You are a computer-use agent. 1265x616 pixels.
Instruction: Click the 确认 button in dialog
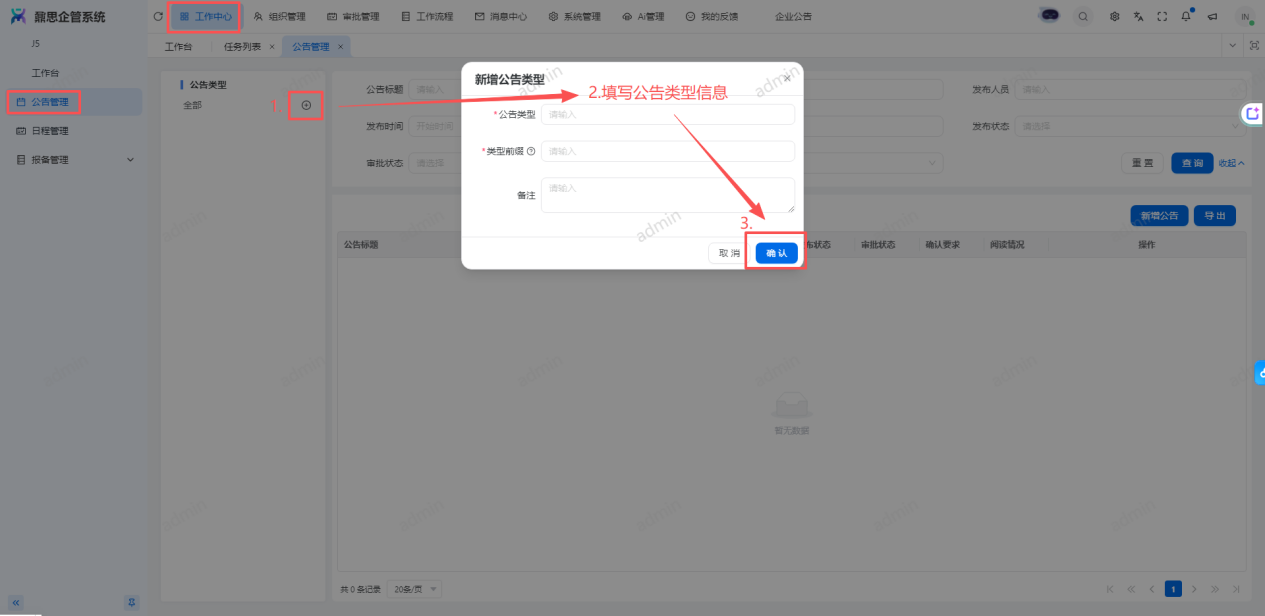tap(776, 254)
